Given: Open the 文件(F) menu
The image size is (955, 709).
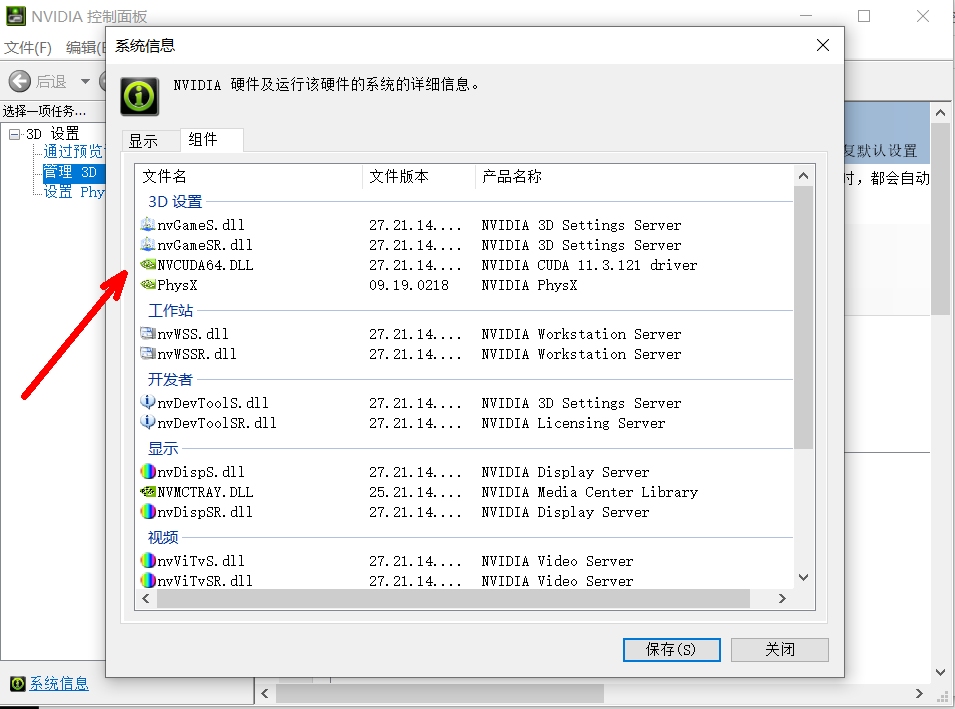Looking at the screenshot, I should pos(27,47).
